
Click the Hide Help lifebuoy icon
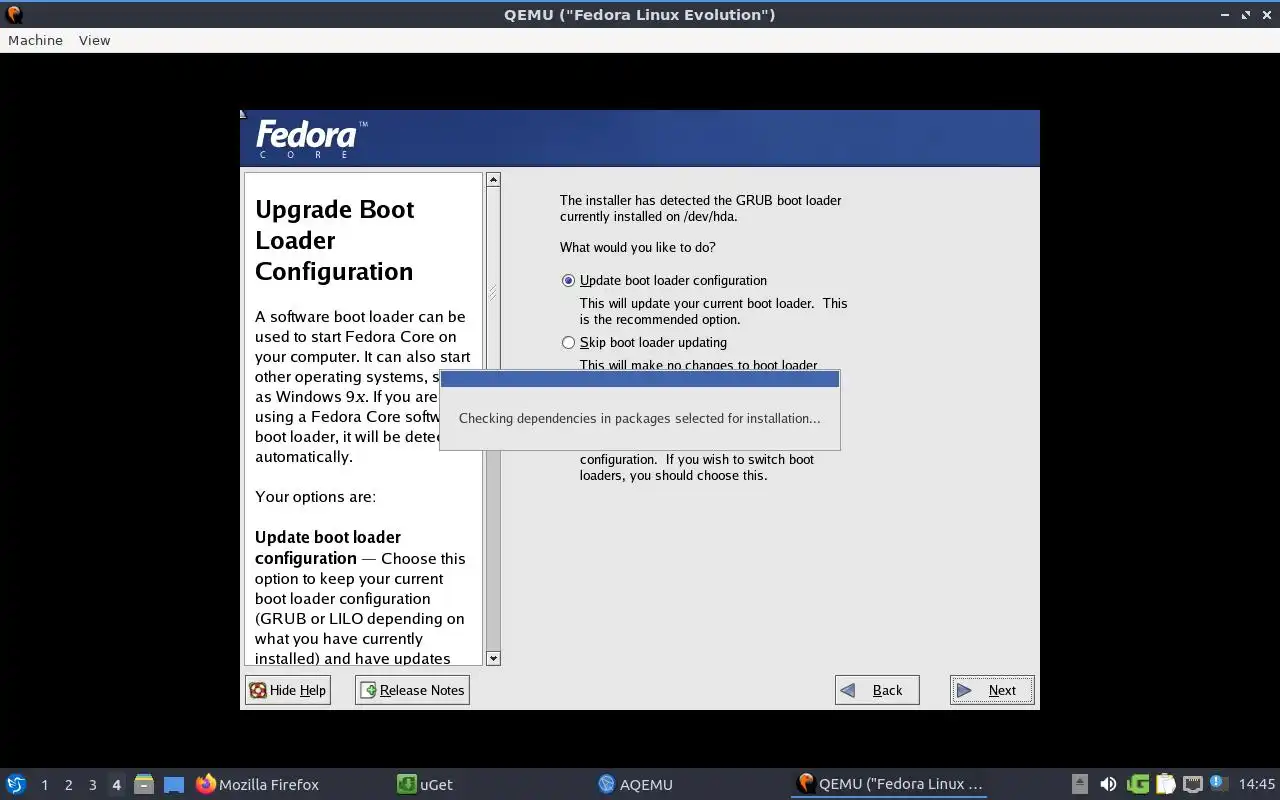pos(258,690)
